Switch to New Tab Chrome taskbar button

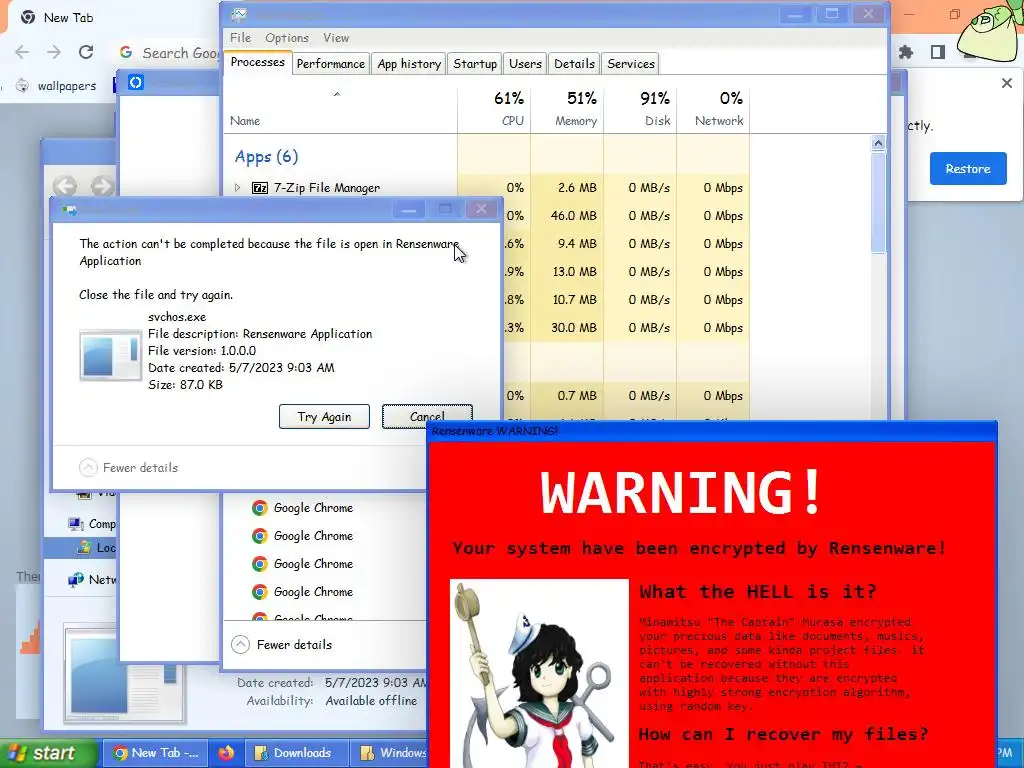pyautogui.click(x=155, y=753)
